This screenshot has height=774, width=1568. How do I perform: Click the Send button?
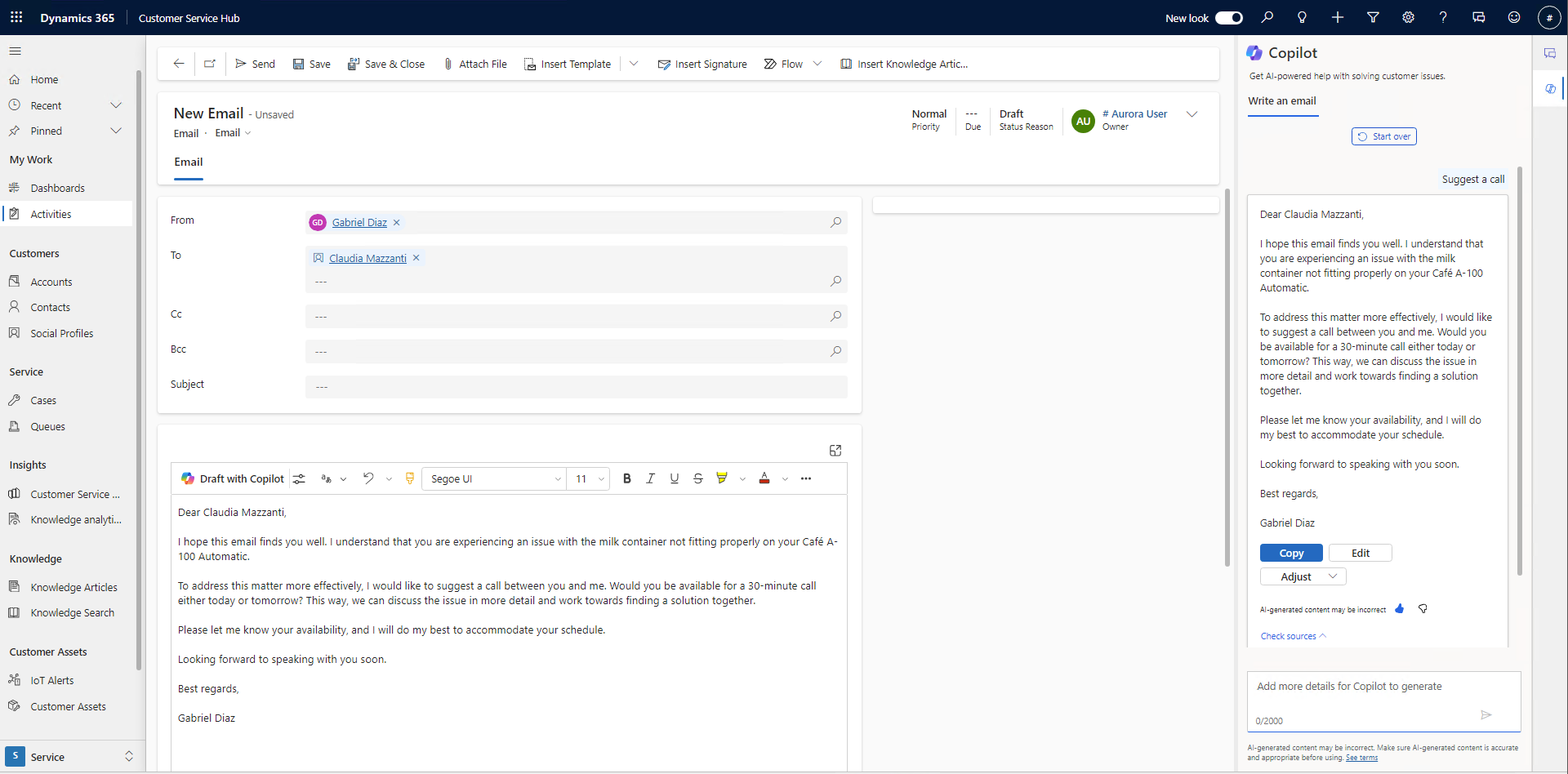click(255, 64)
